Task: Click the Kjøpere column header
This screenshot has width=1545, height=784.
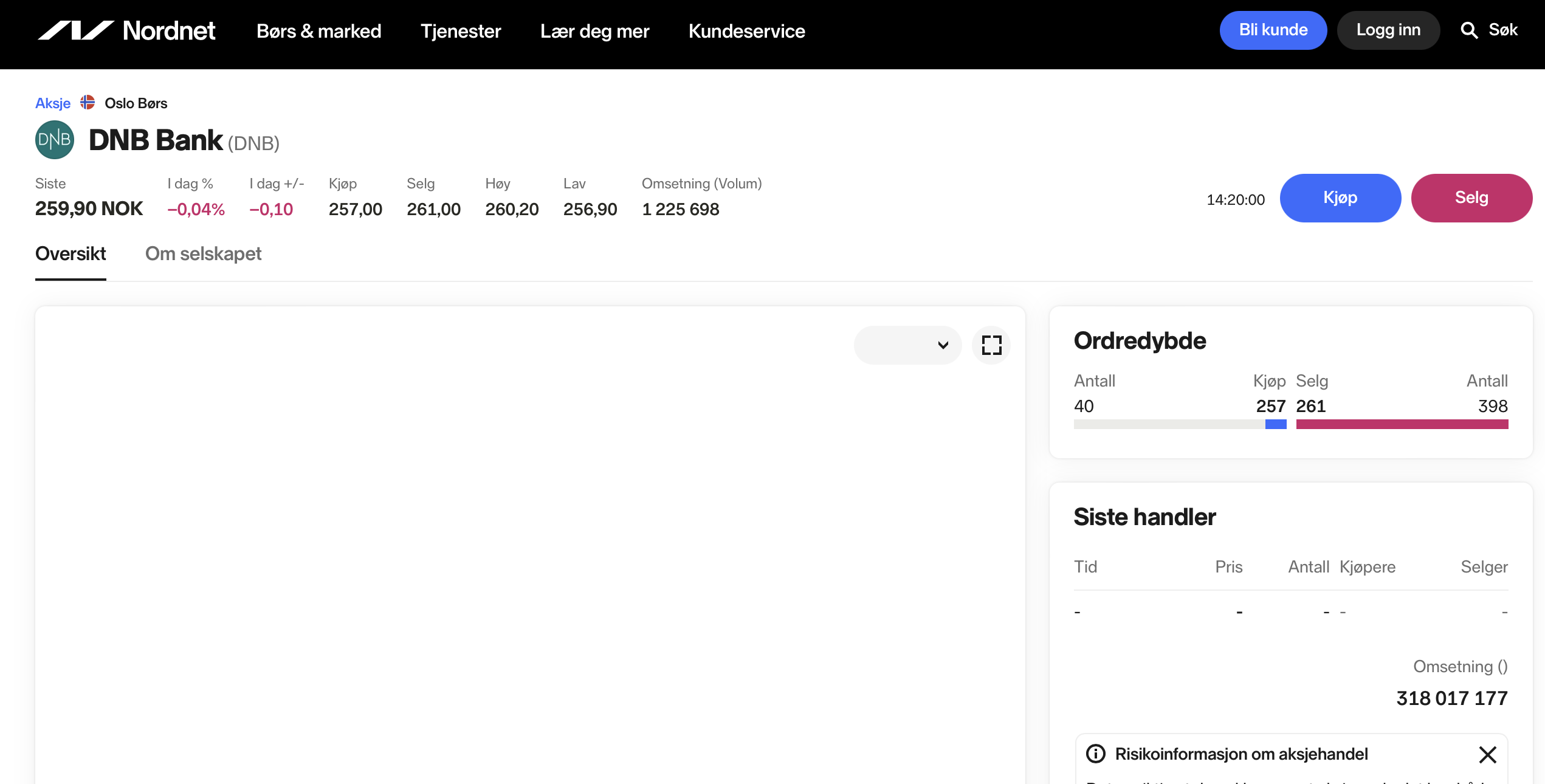Action: [x=1368, y=567]
